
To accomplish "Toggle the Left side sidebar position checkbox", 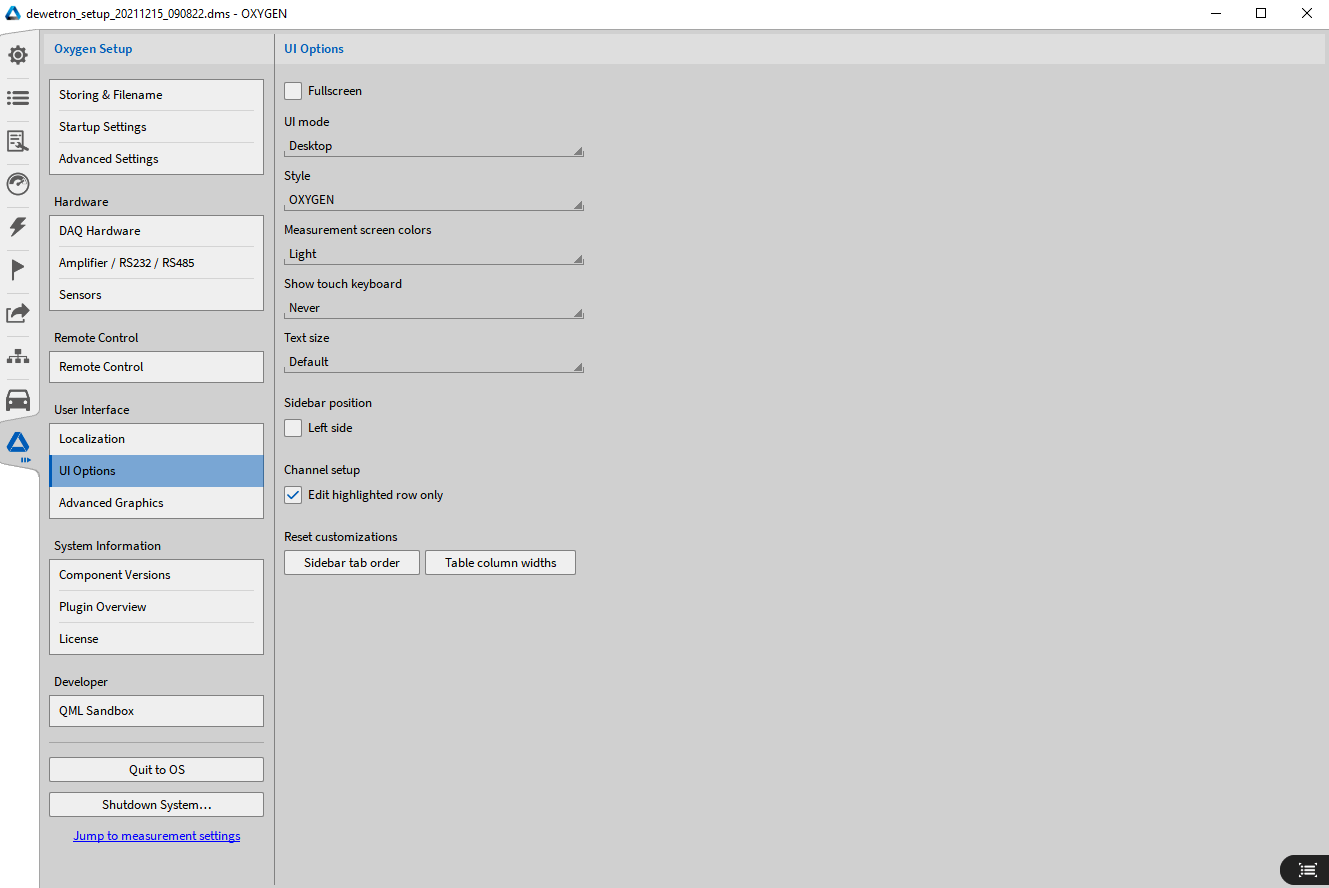I will coord(293,428).
